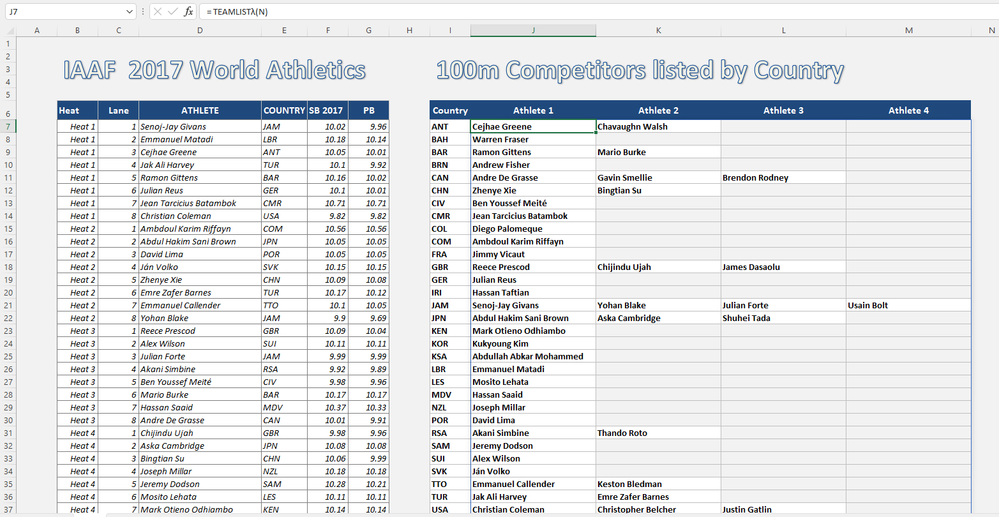This screenshot has width=999, height=517.
Task: Select the Julian Forte Athlete 3 cell
Action: click(784, 305)
